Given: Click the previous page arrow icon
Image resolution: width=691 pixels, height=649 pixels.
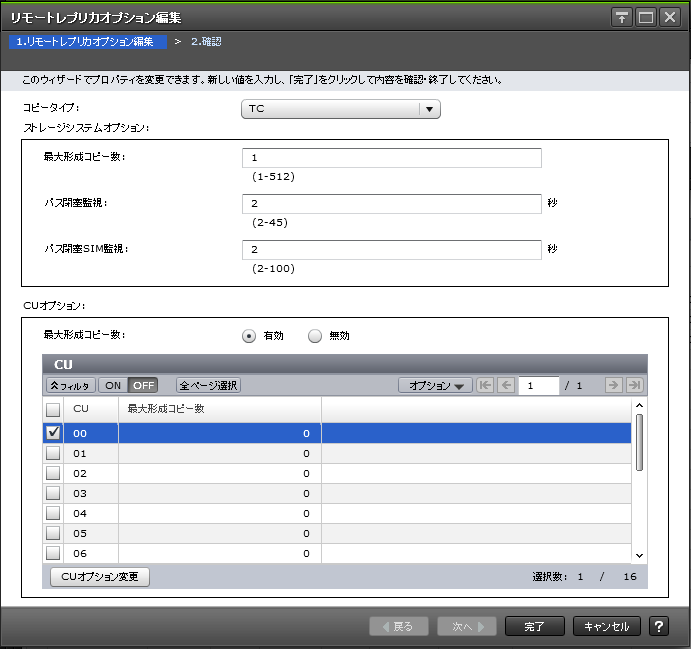Looking at the screenshot, I should pos(506,385).
